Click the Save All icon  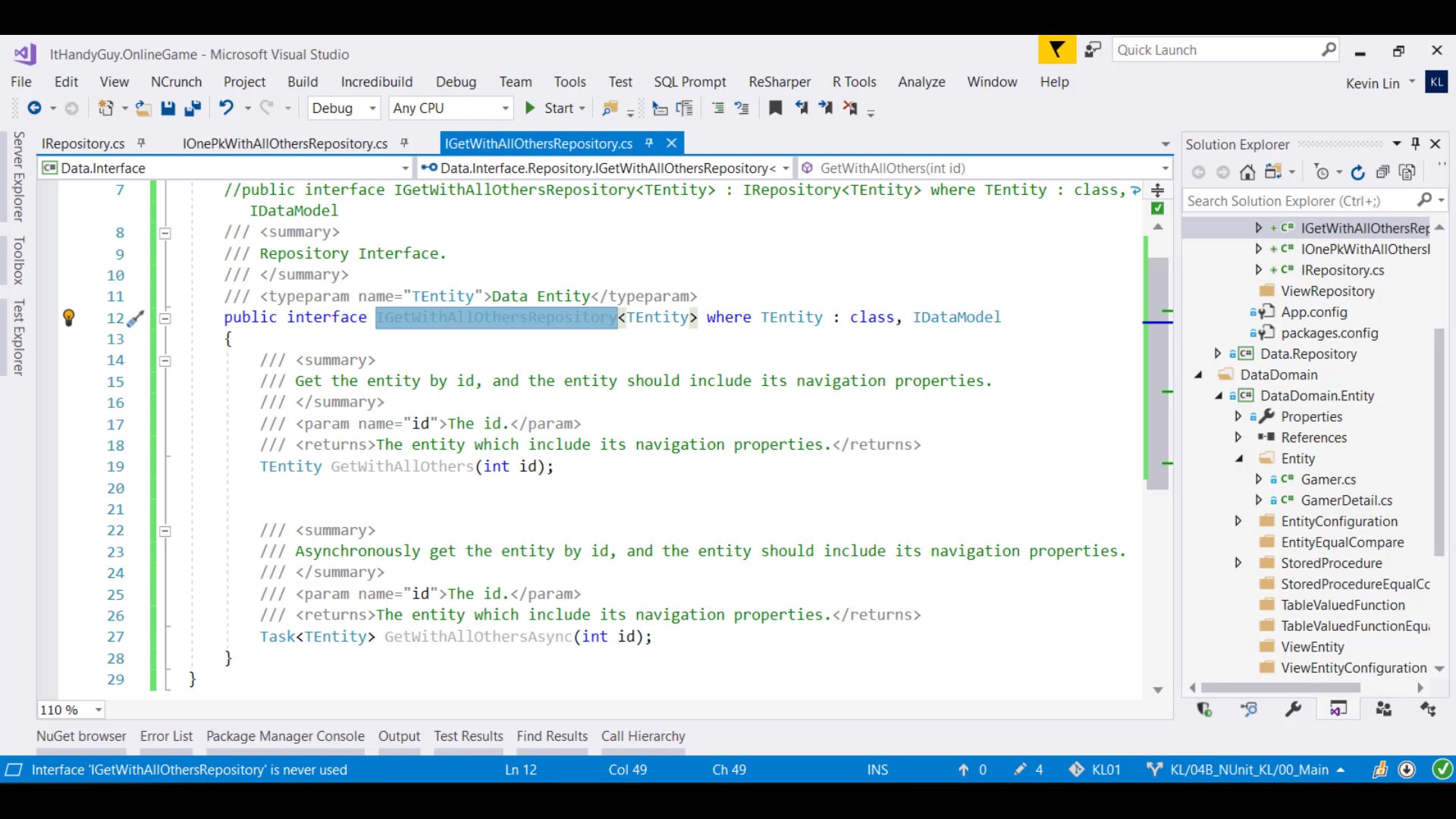click(x=193, y=108)
